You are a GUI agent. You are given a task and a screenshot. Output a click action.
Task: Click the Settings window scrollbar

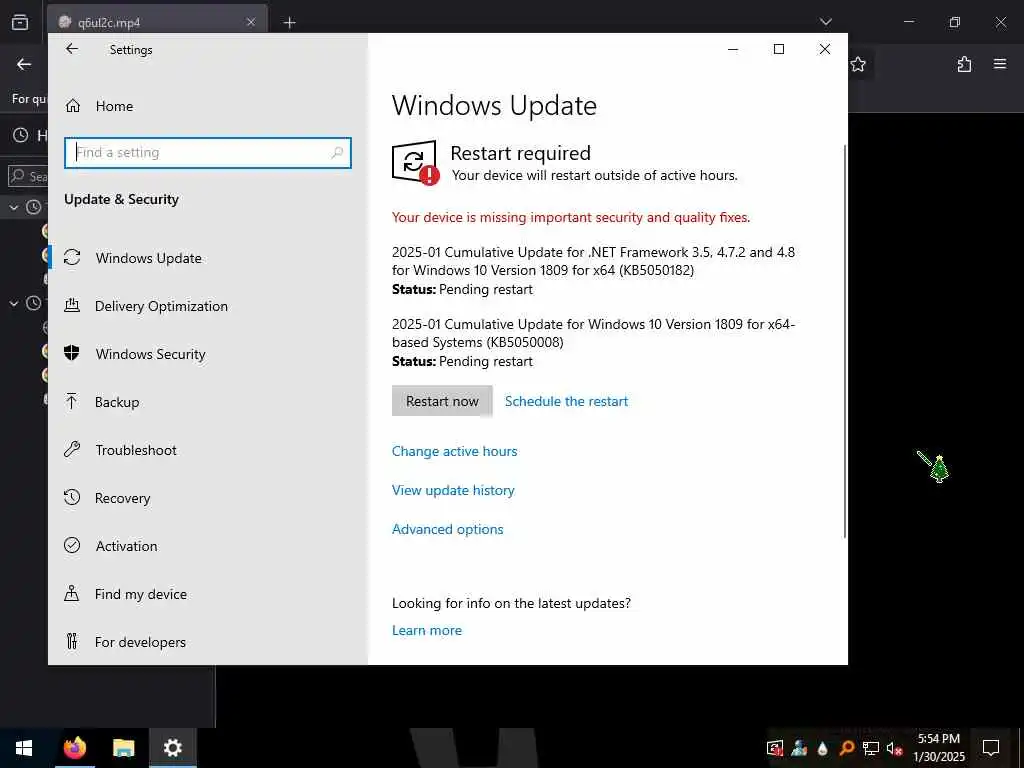(x=844, y=341)
